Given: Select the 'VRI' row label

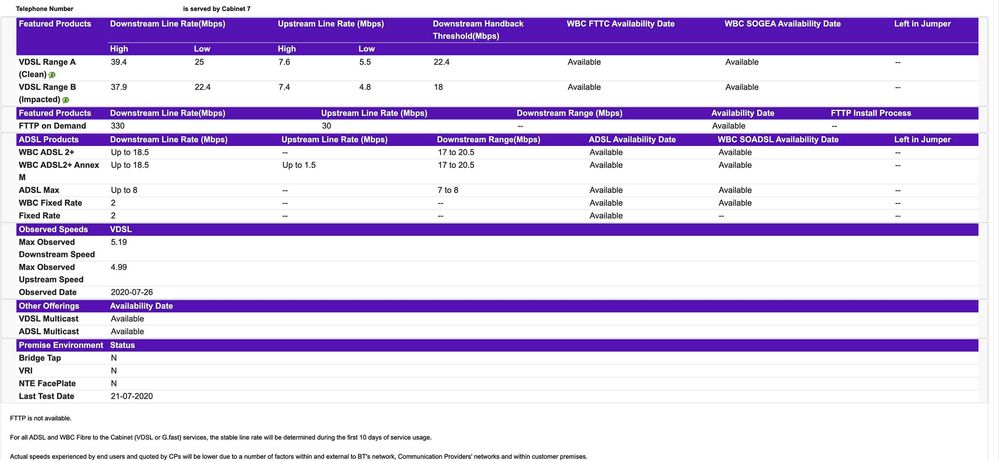Looking at the screenshot, I should coord(25,371).
